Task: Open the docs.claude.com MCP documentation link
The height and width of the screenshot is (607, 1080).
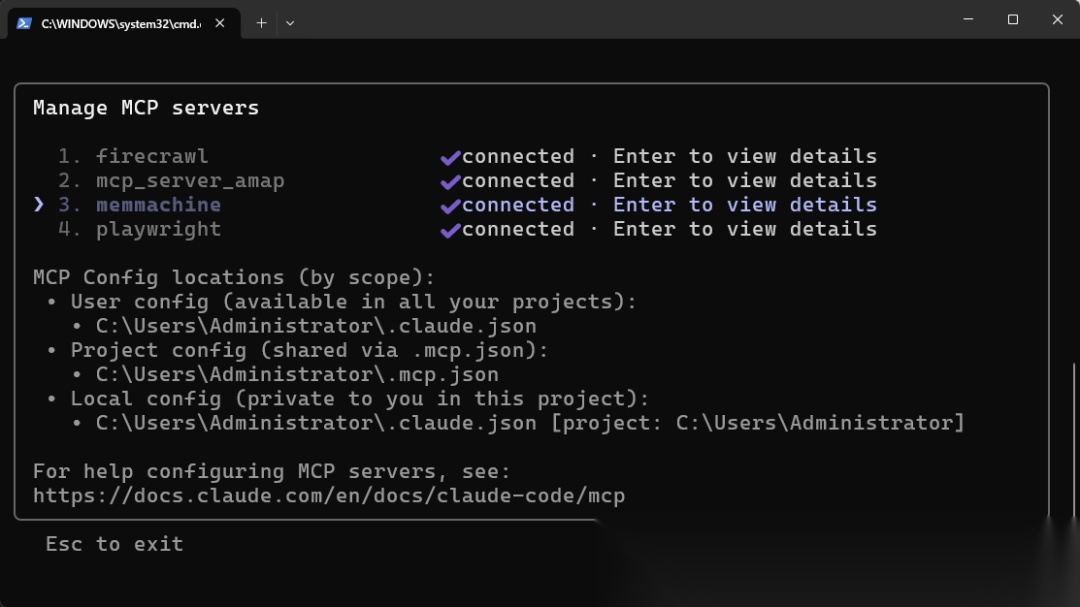Action: point(329,495)
